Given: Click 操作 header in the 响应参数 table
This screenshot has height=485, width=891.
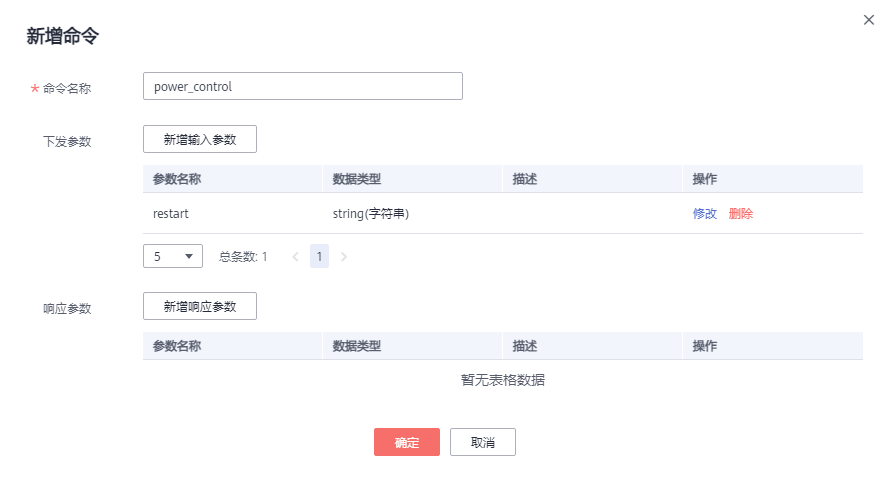Looking at the screenshot, I should tap(705, 346).
